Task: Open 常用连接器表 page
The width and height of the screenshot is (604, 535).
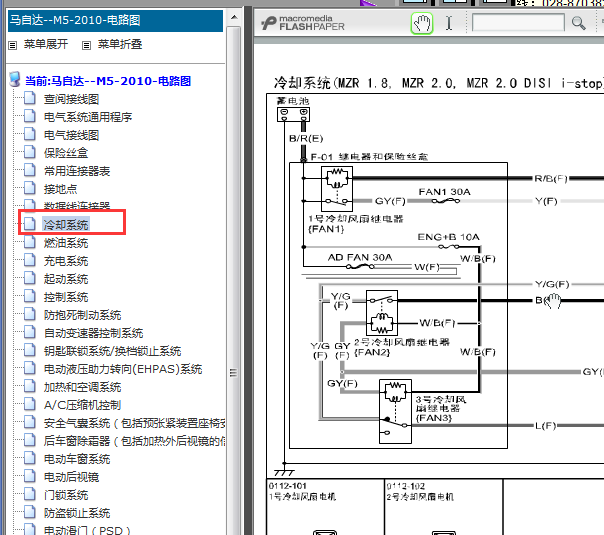Action: [77, 171]
